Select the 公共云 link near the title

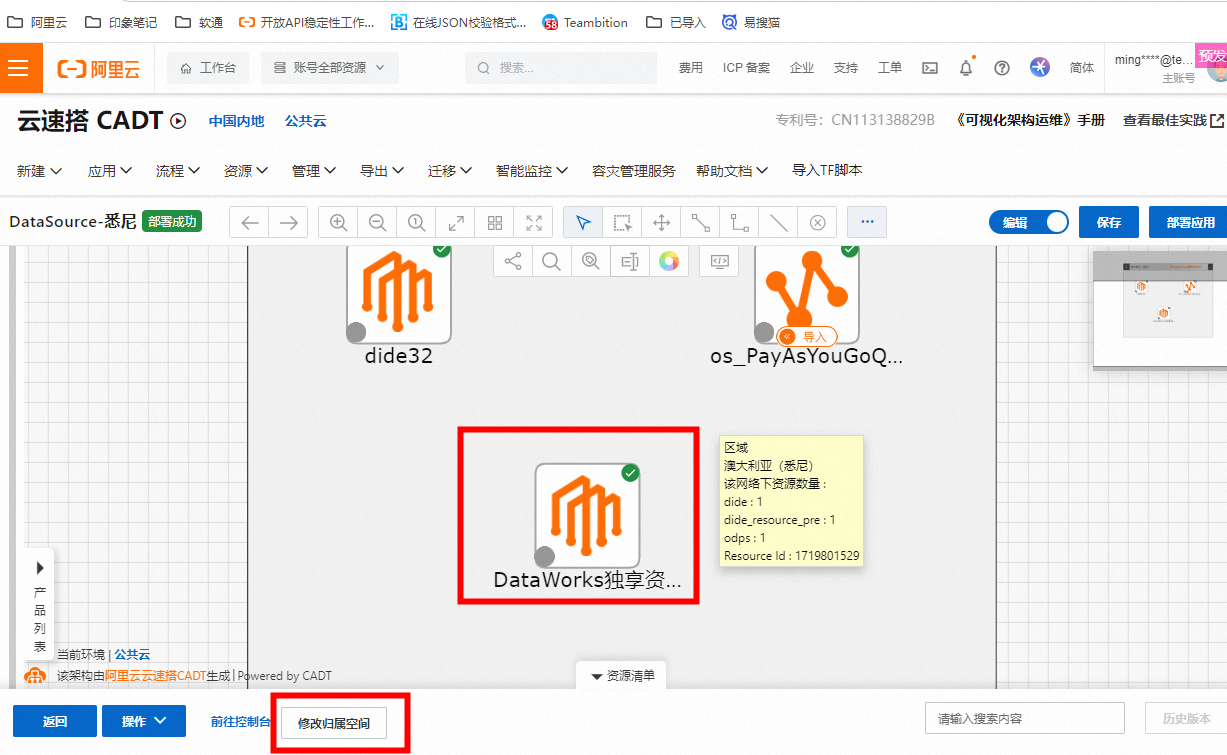tap(306, 121)
